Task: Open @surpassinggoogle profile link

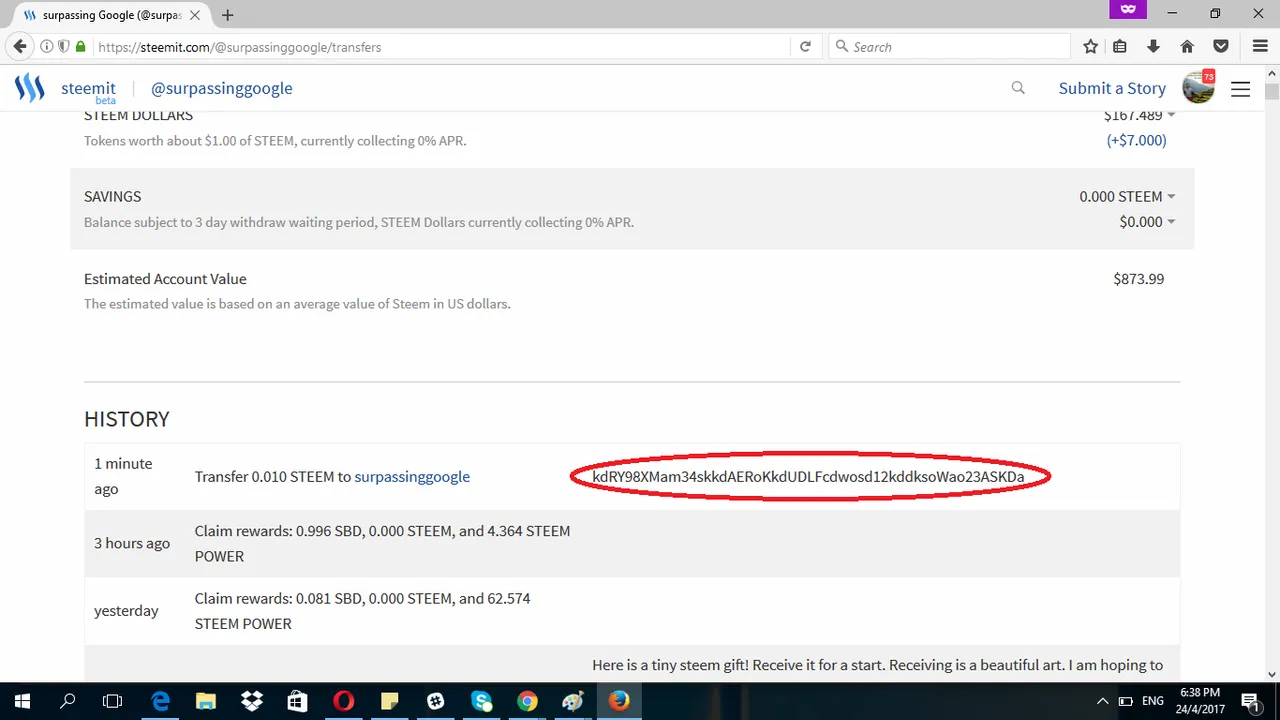Action: pos(222,88)
